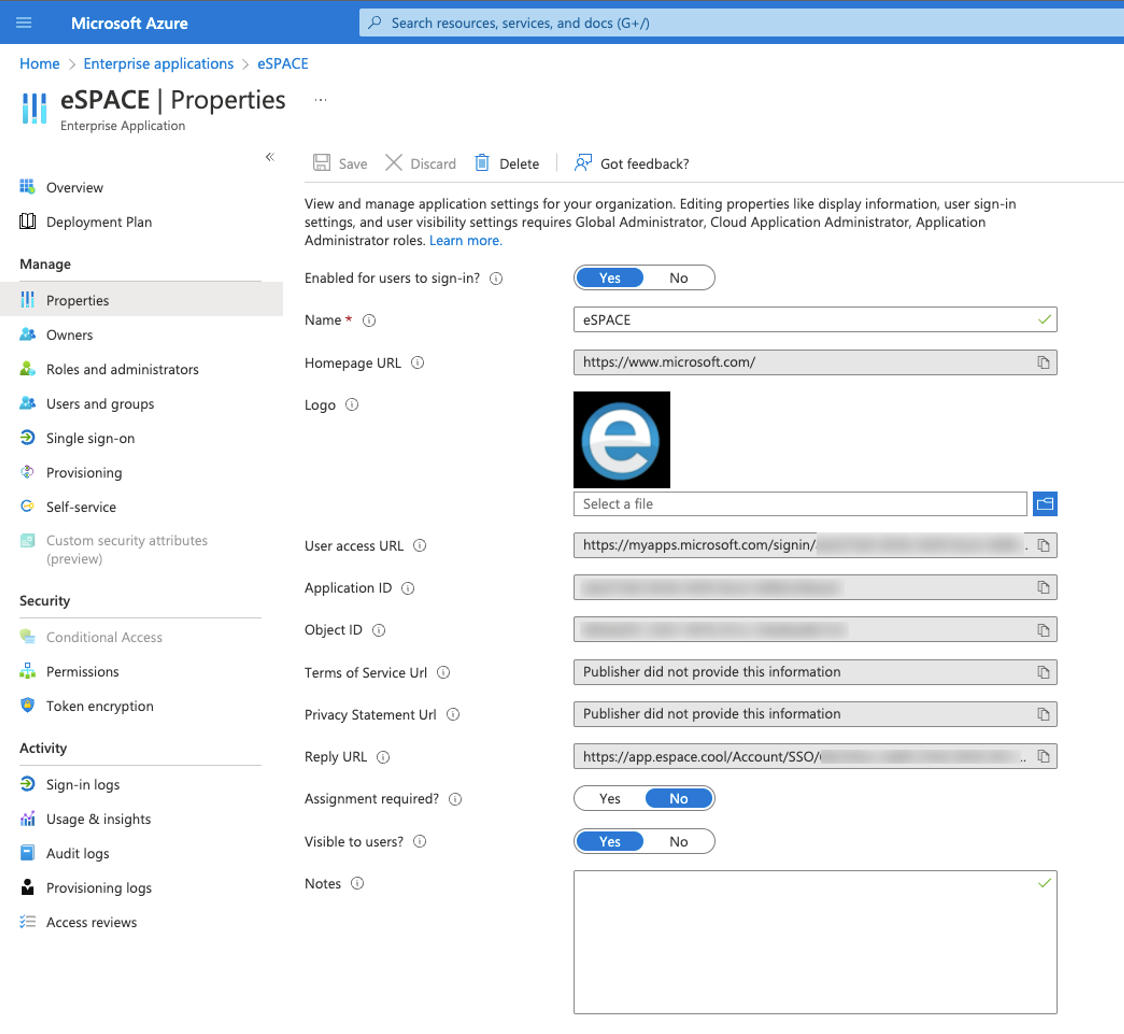Screen dimensions: 1124x1034
Task: Click the Learn more link
Action: (466, 241)
